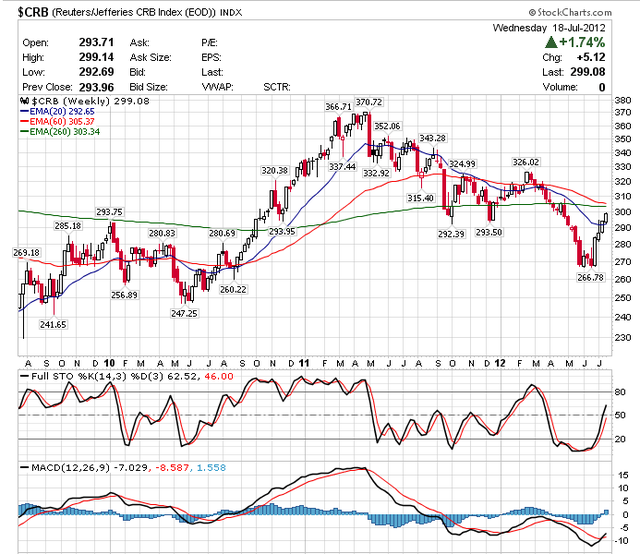Click the SCTR field label
Image resolution: width=640 pixels, height=554 pixels.
(x=277, y=87)
